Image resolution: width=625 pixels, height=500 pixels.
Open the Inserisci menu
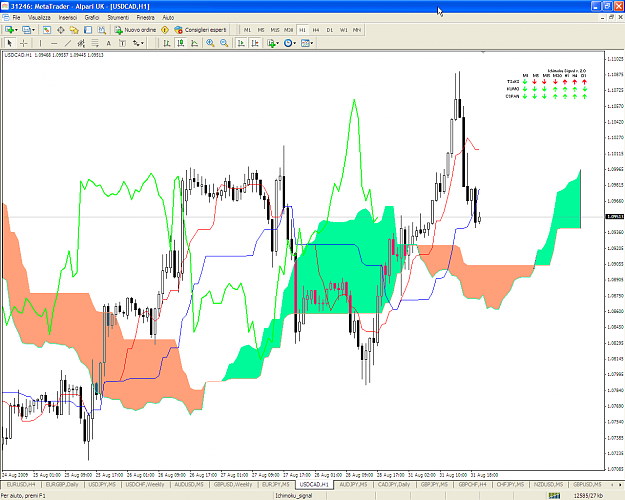coord(68,18)
